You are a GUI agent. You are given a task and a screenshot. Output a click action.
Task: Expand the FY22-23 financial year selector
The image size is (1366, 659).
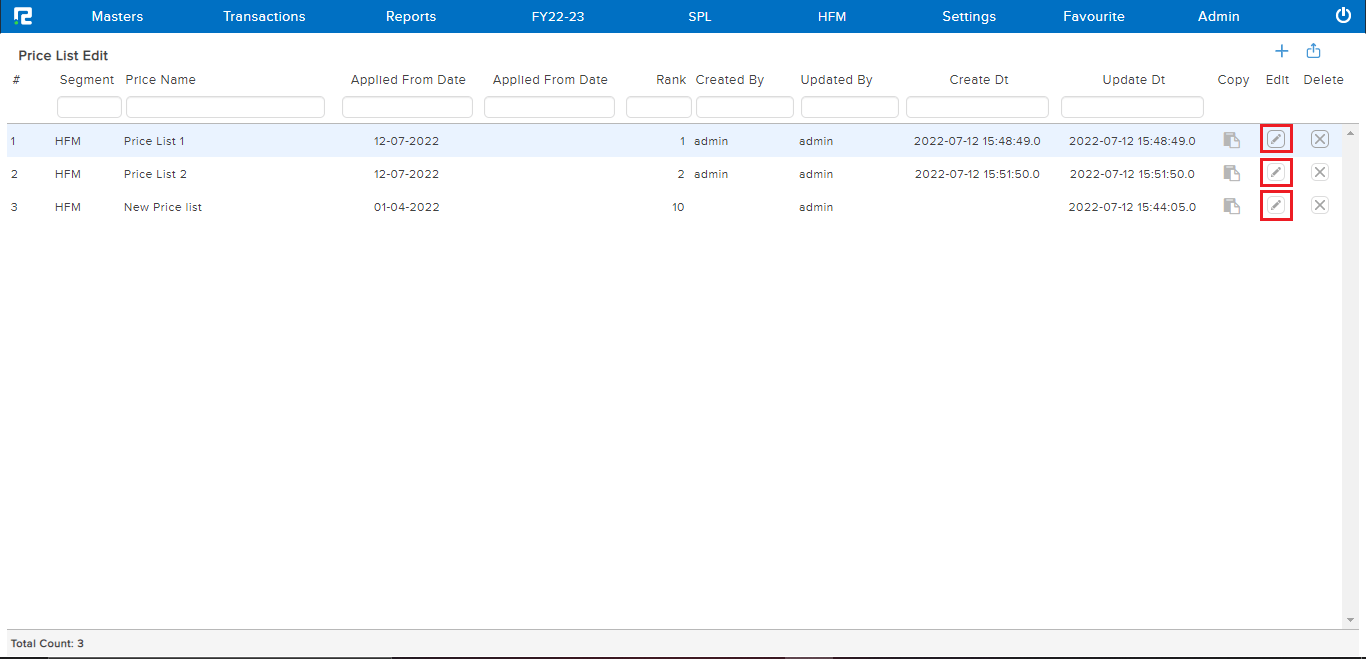557,16
